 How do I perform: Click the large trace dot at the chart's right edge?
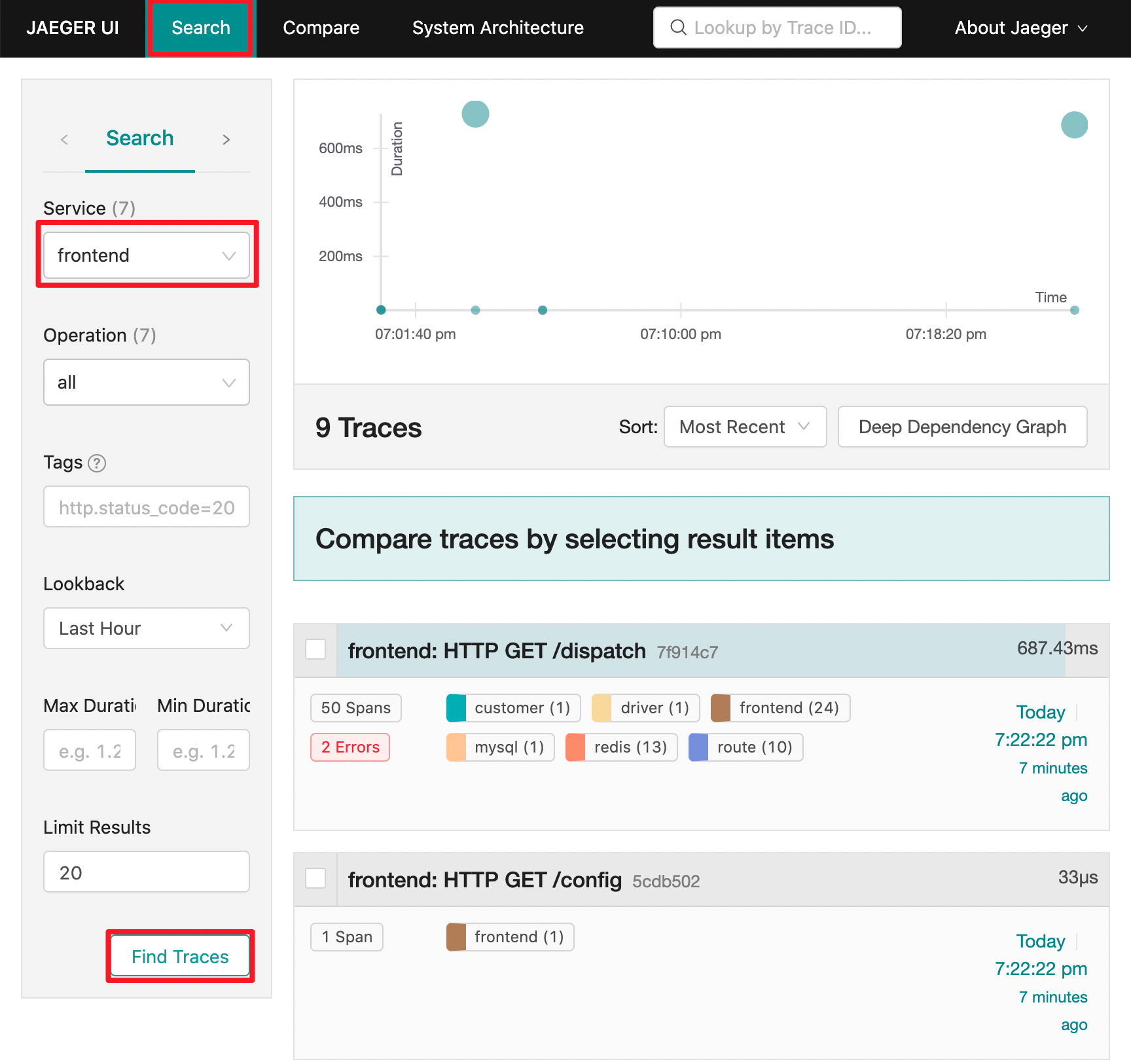pos(1075,125)
